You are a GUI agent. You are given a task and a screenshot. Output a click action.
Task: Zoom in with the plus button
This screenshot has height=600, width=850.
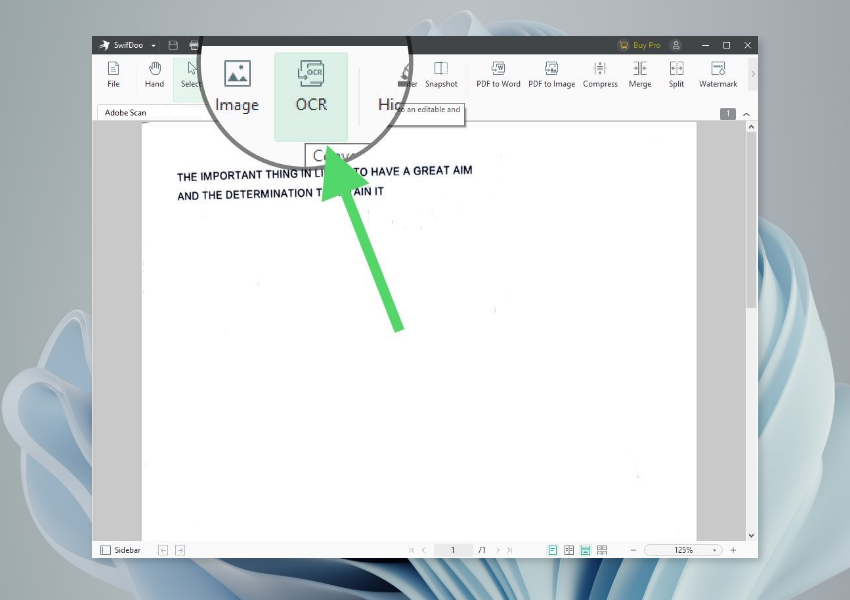point(733,550)
